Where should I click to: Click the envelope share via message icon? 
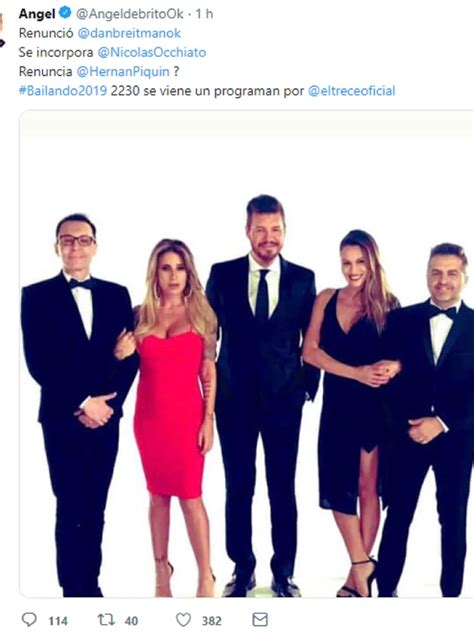point(260,620)
